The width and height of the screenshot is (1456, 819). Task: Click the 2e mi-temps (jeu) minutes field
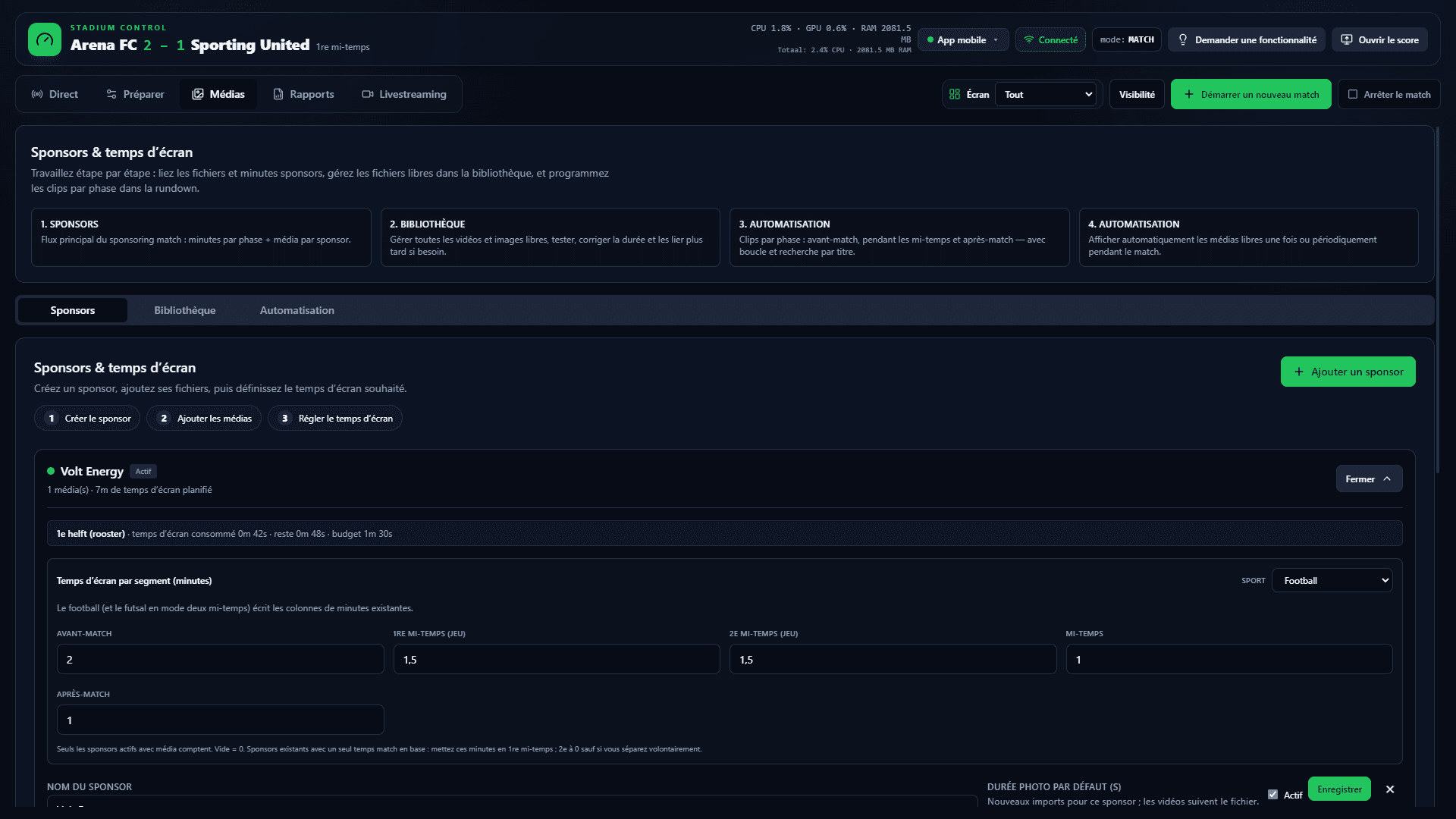point(893,659)
